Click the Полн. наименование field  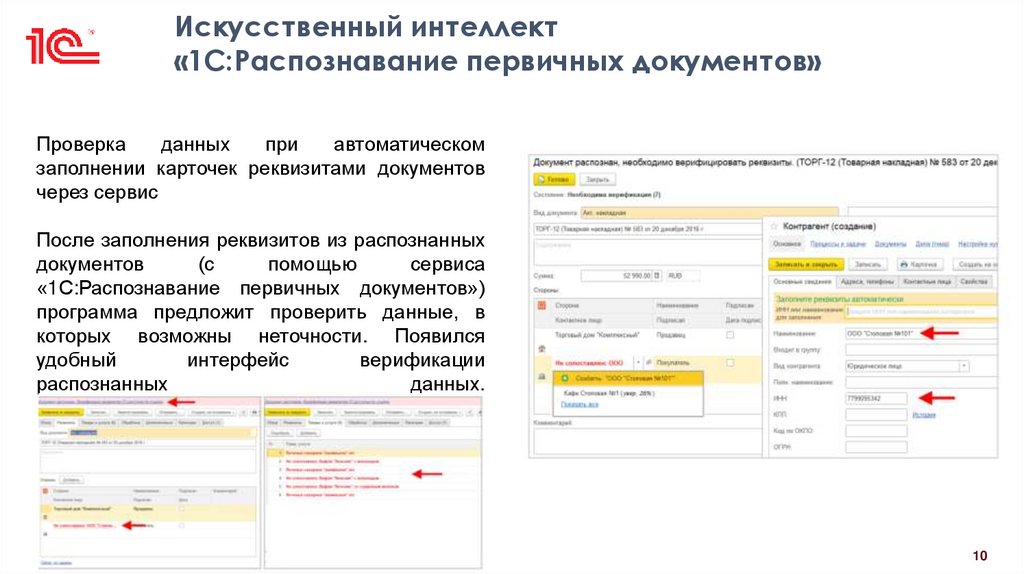click(921, 382)
